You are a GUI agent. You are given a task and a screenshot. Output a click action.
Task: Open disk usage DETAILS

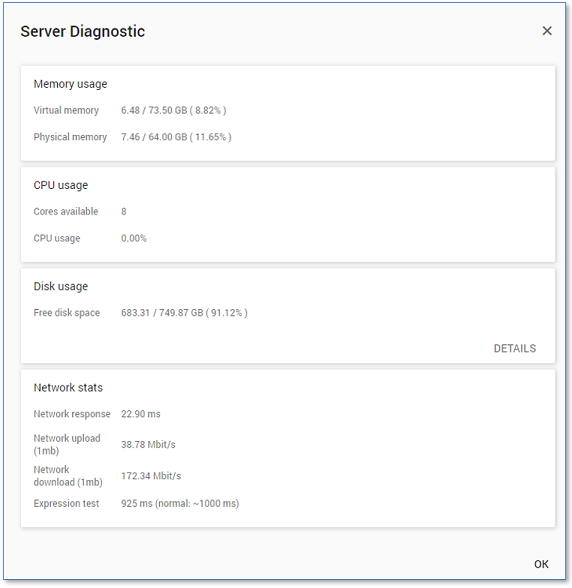coord(515,348)
